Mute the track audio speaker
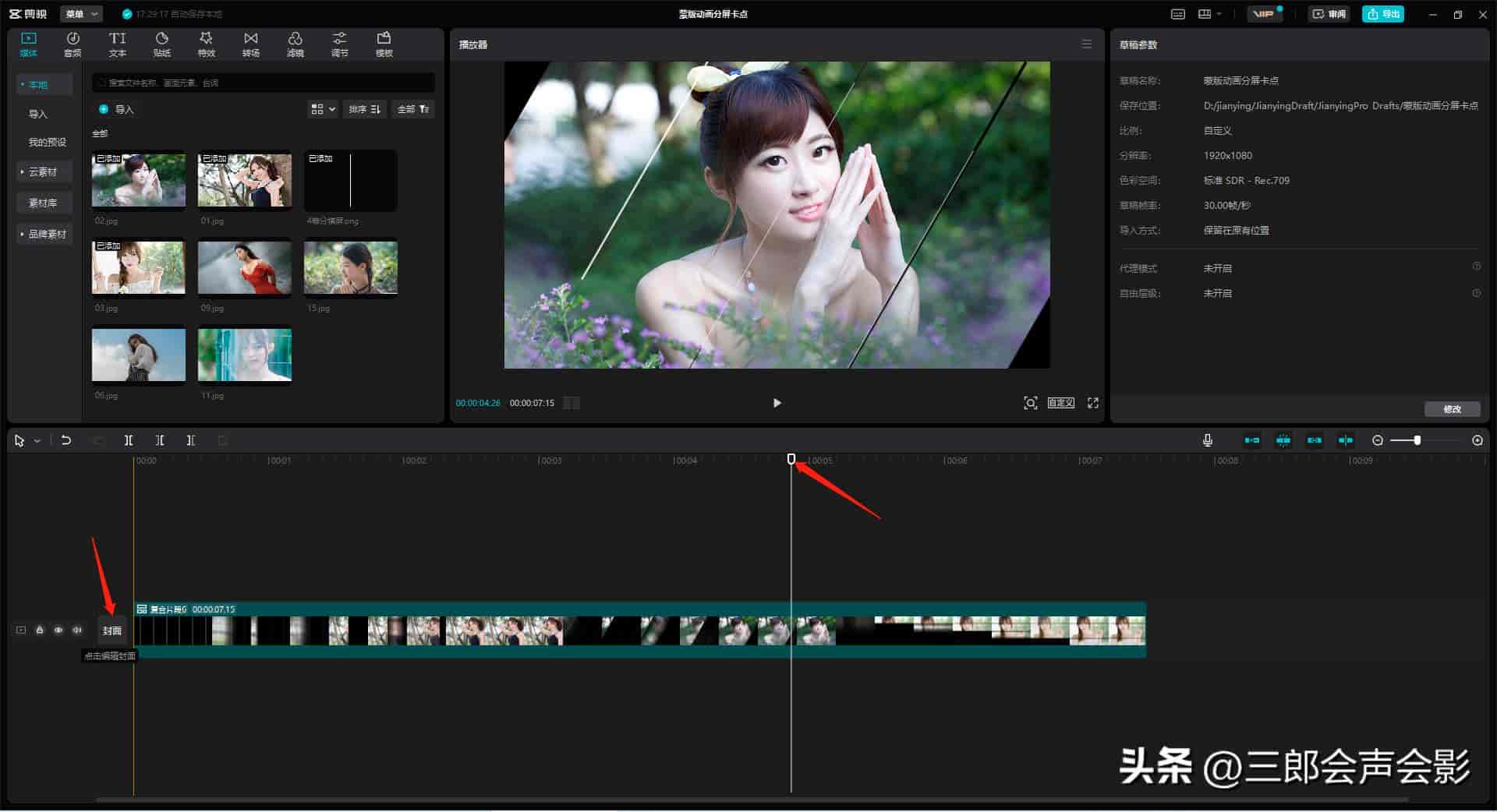Image resolution: width=1497 pixels, height=812 pixels. click(77, 630)
